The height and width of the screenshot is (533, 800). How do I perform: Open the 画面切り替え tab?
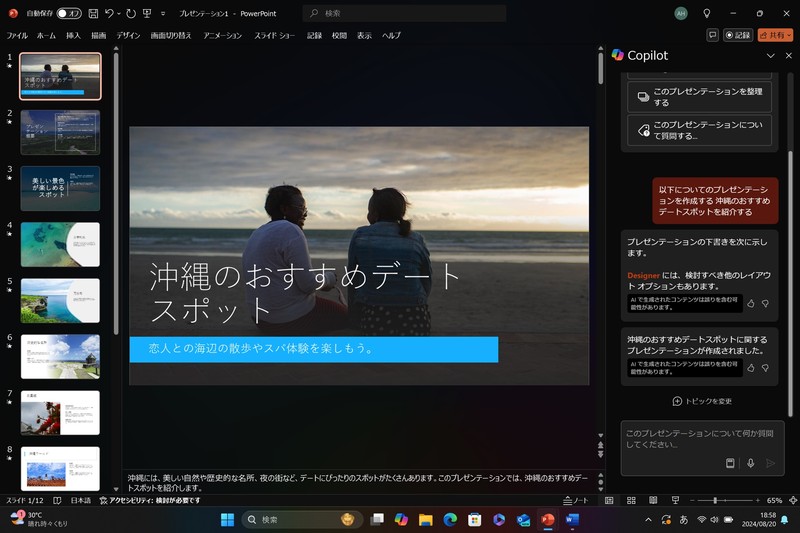pyautogui.click(x=171, y=35)
